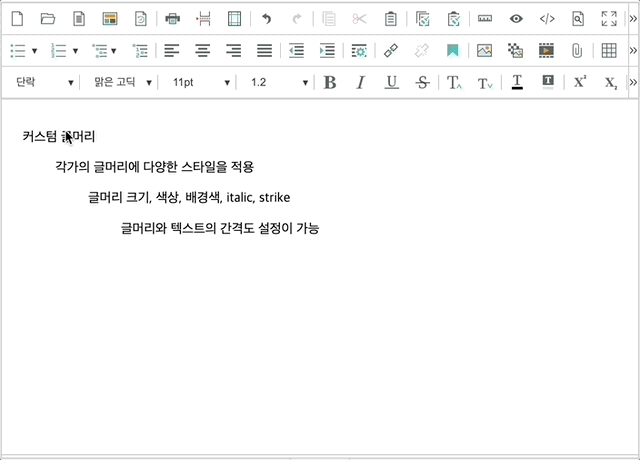Open the 맑은 고딕 font family dropdown
640x460 pixels.
[122, 82]
